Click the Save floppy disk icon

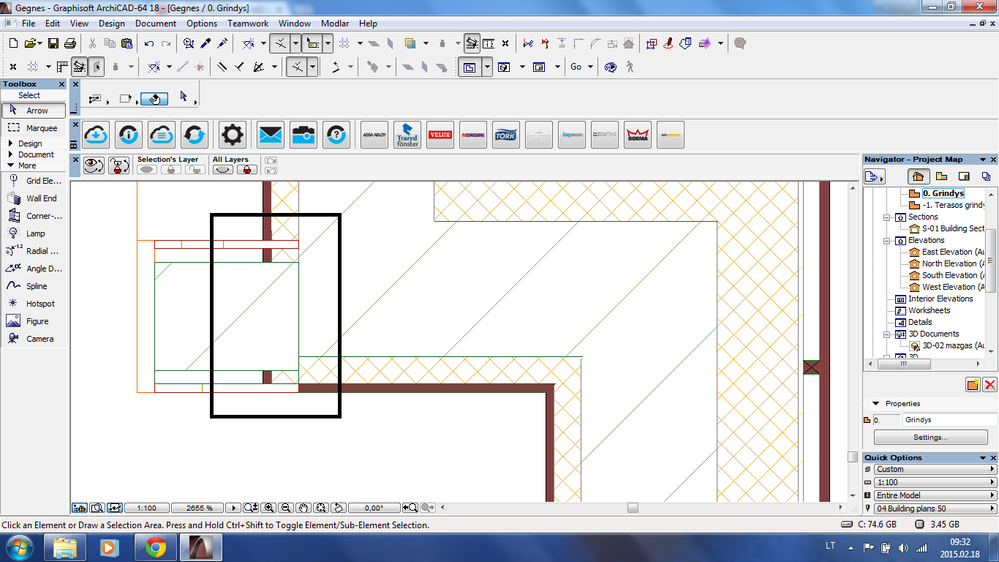(x=52, y=44)
